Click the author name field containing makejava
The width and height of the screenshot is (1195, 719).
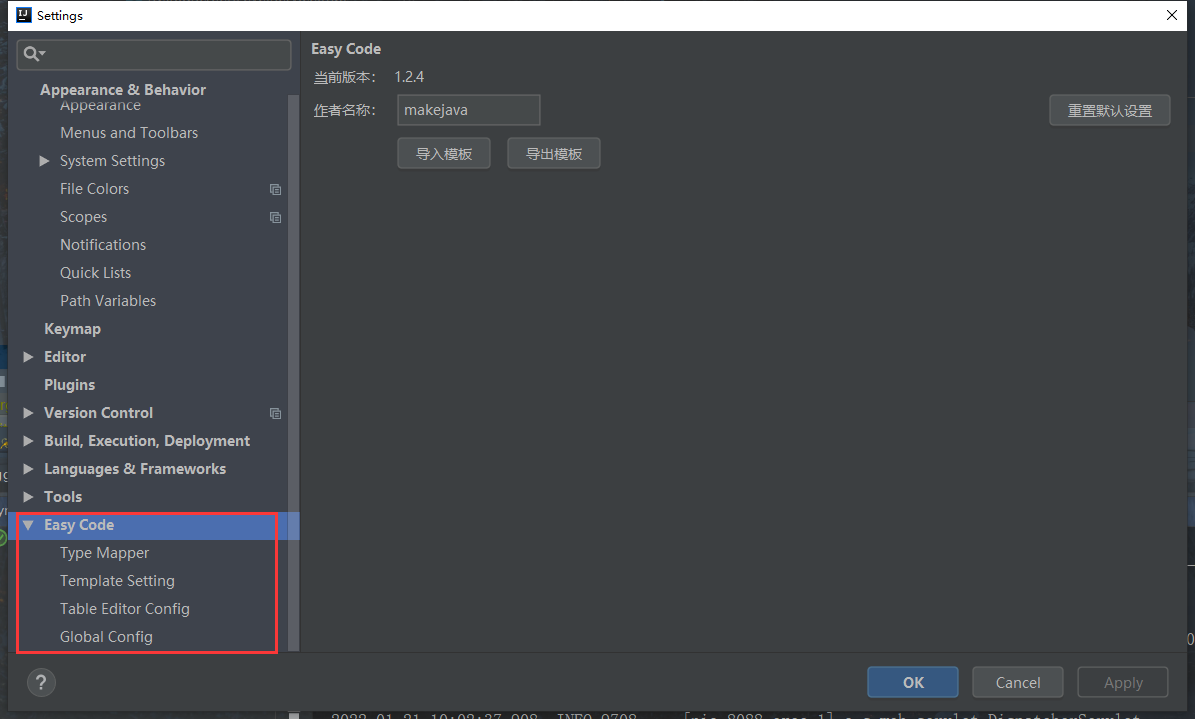[469, 110]
